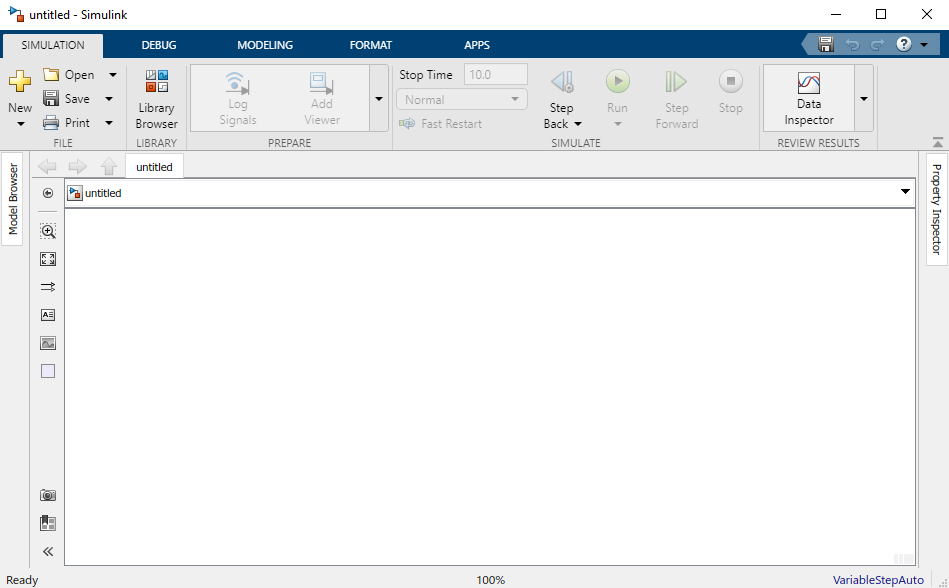Screen dimensions: 949x588
Task: Click the save icon in quick access toolbar
Action: pos(826,45)
